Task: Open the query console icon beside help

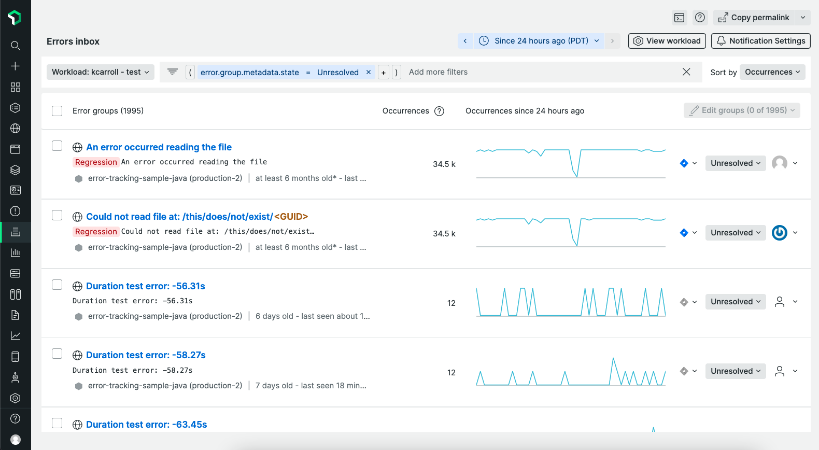Action: coord(678,17)
